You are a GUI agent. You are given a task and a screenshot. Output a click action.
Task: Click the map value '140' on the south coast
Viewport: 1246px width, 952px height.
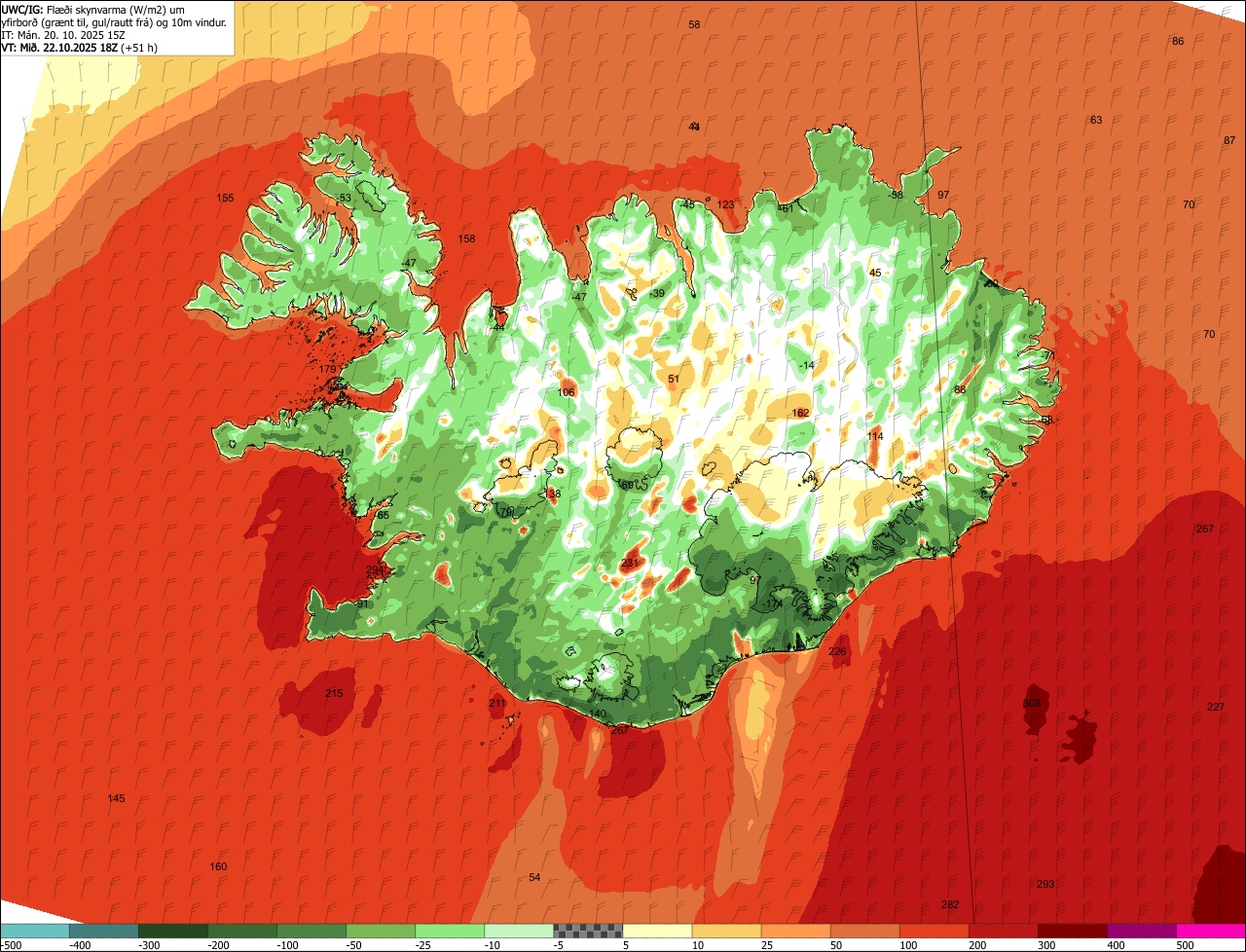tap(598, 714)
